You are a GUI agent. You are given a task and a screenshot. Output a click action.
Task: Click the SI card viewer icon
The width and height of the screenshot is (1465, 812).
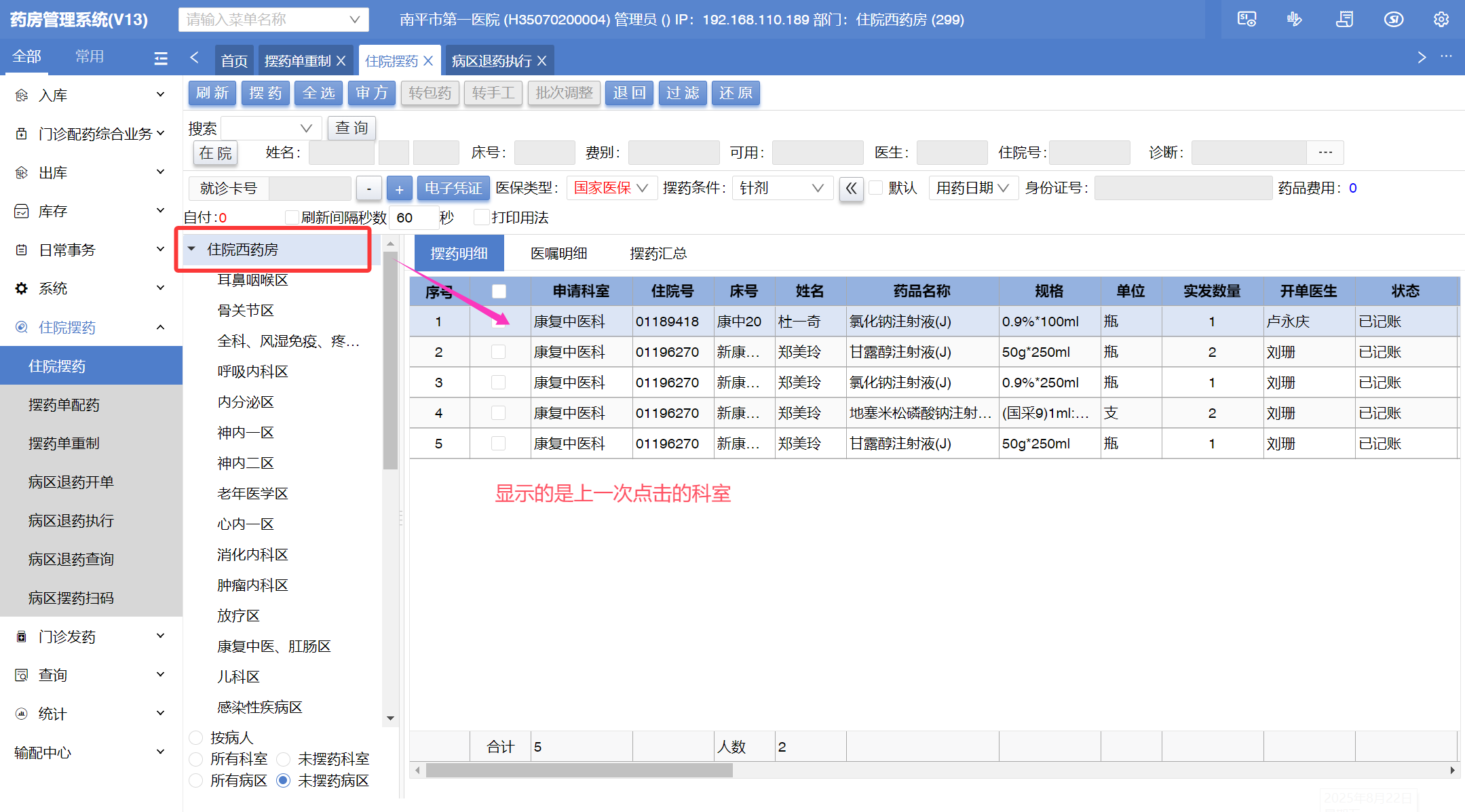[x=1247, y=19]
